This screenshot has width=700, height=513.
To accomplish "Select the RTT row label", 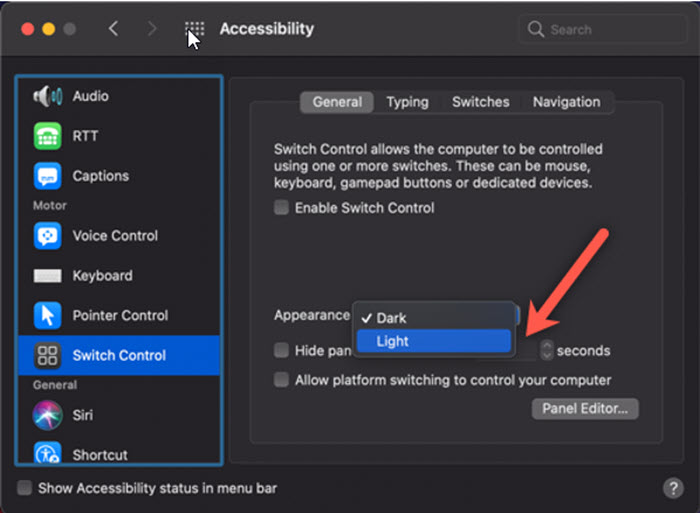I will coord(85,136).
